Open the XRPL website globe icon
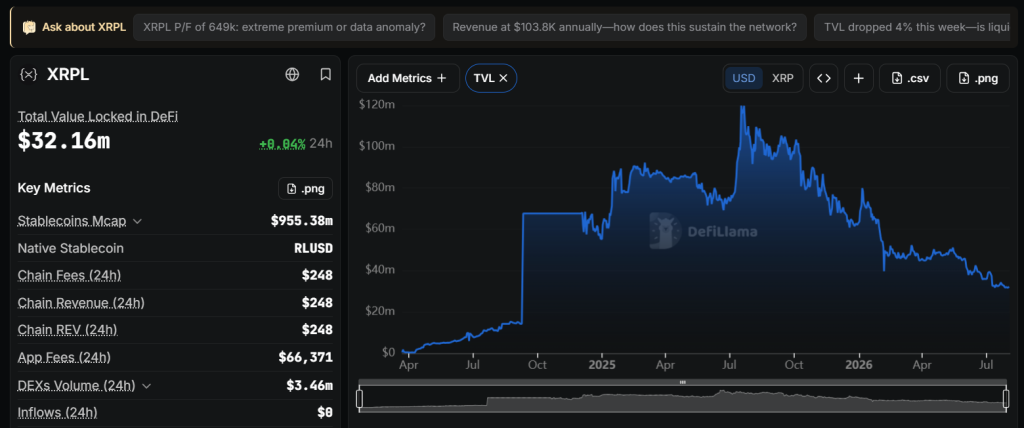 [292, 74]
